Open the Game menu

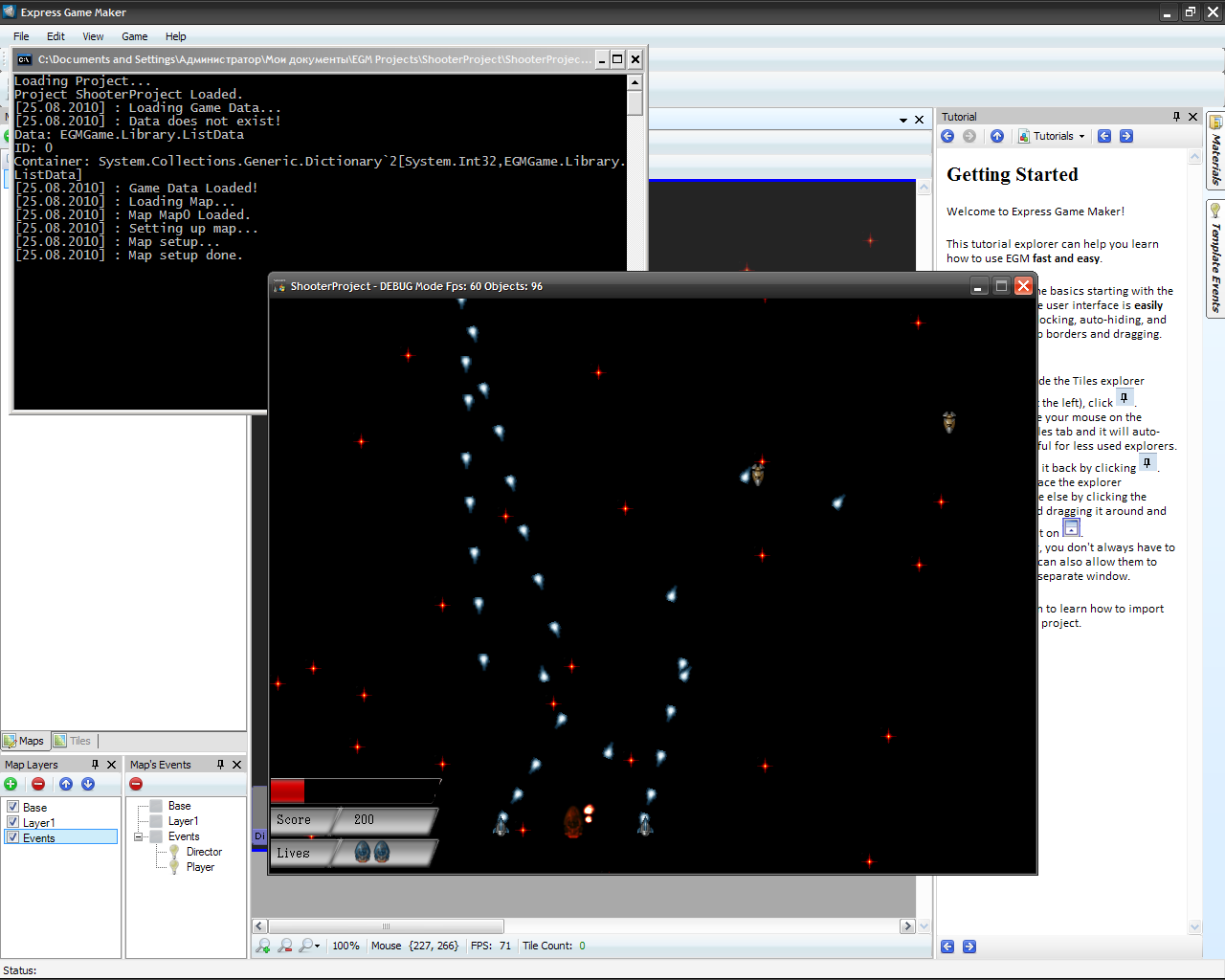click(x=135, y=36)
